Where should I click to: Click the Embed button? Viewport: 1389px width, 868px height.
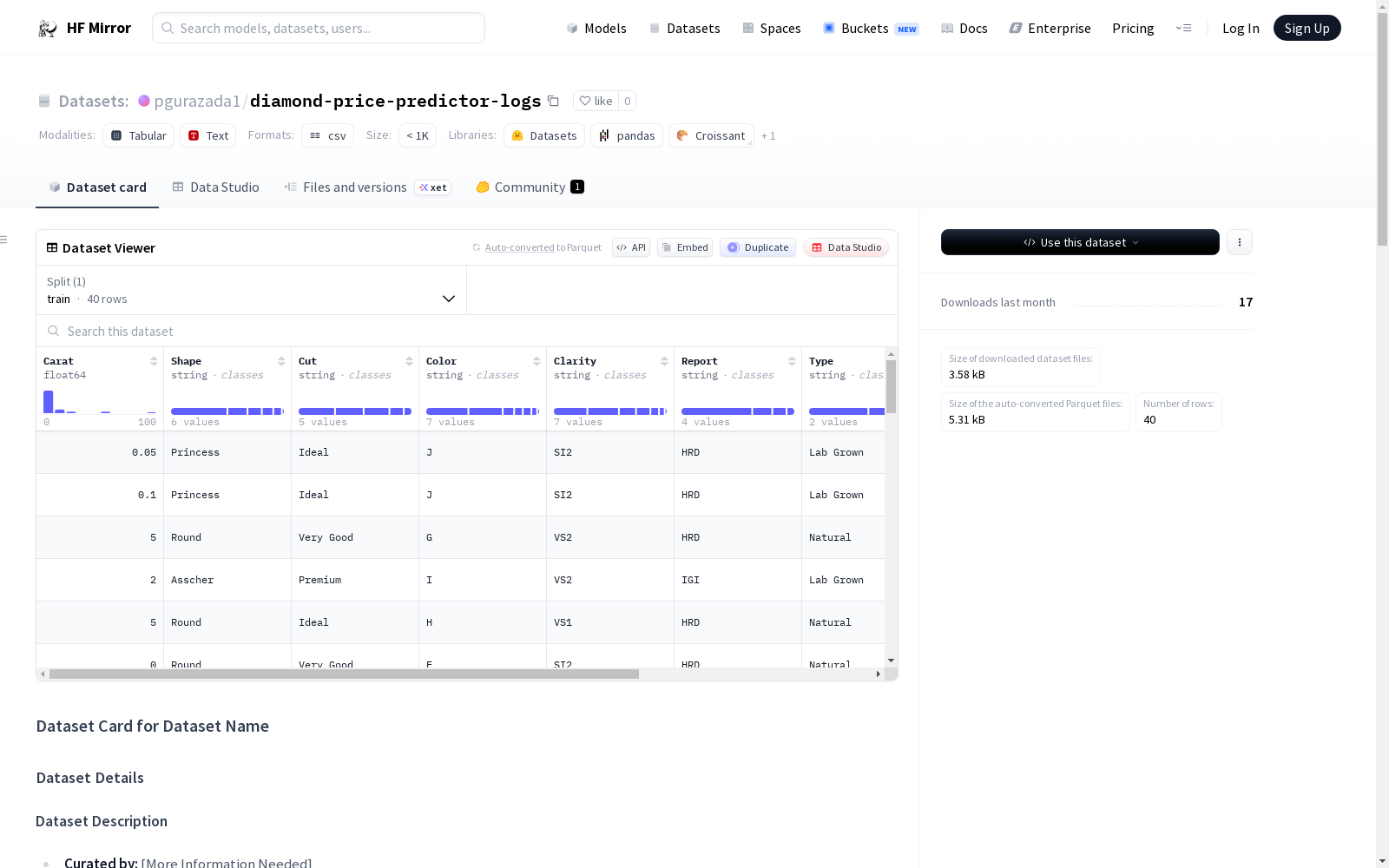click(x=685, y=247)
